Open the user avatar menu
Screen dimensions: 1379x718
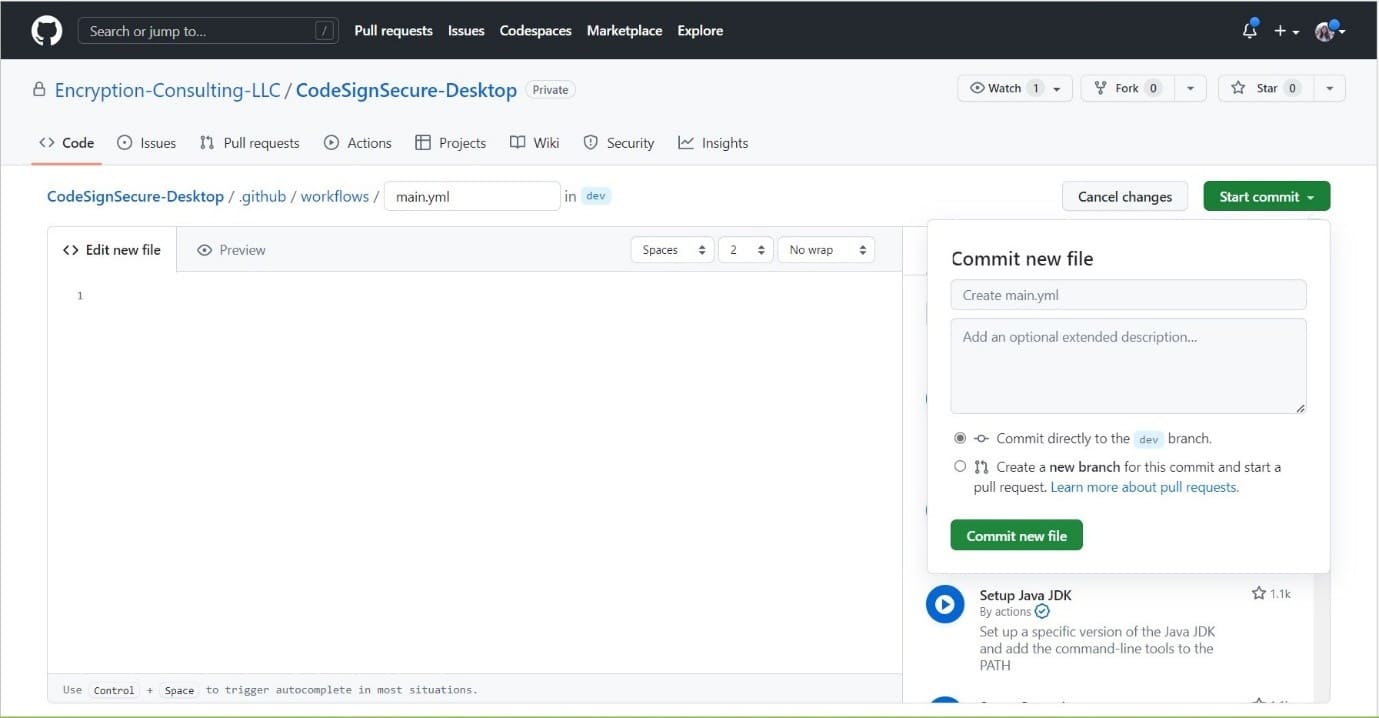[x=1330, y=31]
